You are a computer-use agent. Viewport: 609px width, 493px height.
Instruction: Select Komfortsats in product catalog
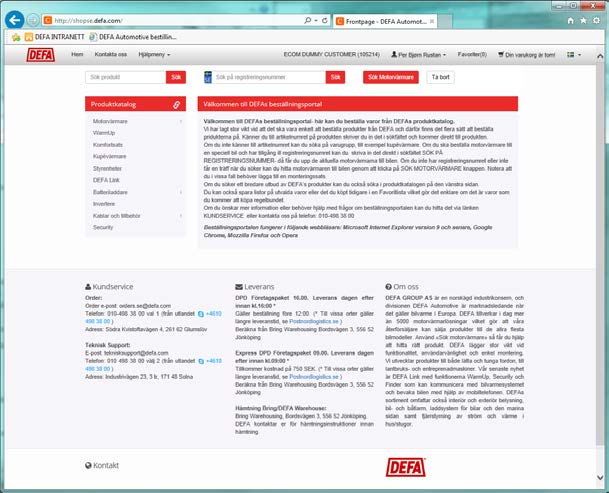pyautogui.click(x=108, y=145)
